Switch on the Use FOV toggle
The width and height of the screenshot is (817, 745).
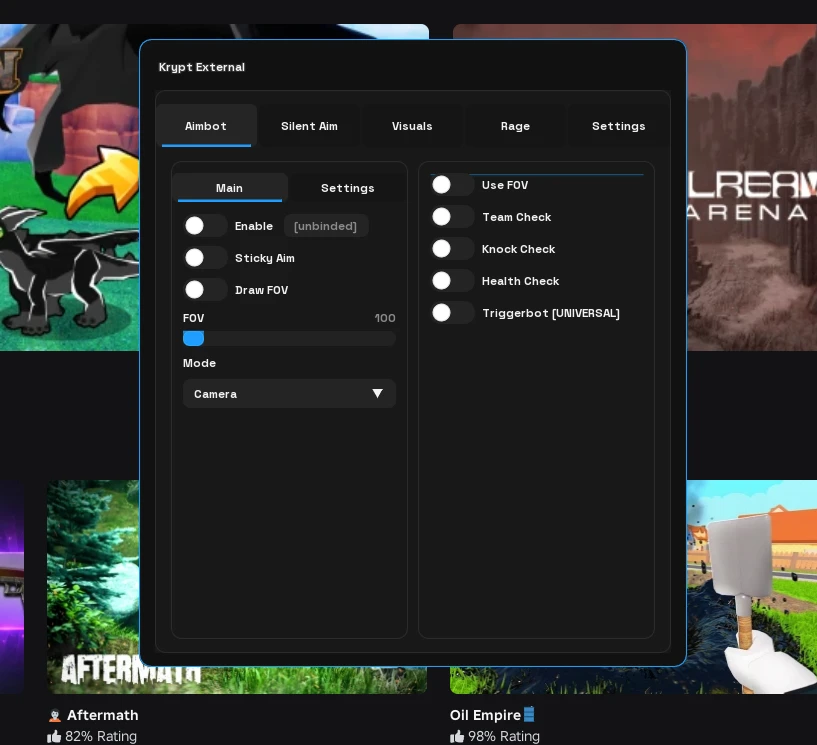(452, 185)
